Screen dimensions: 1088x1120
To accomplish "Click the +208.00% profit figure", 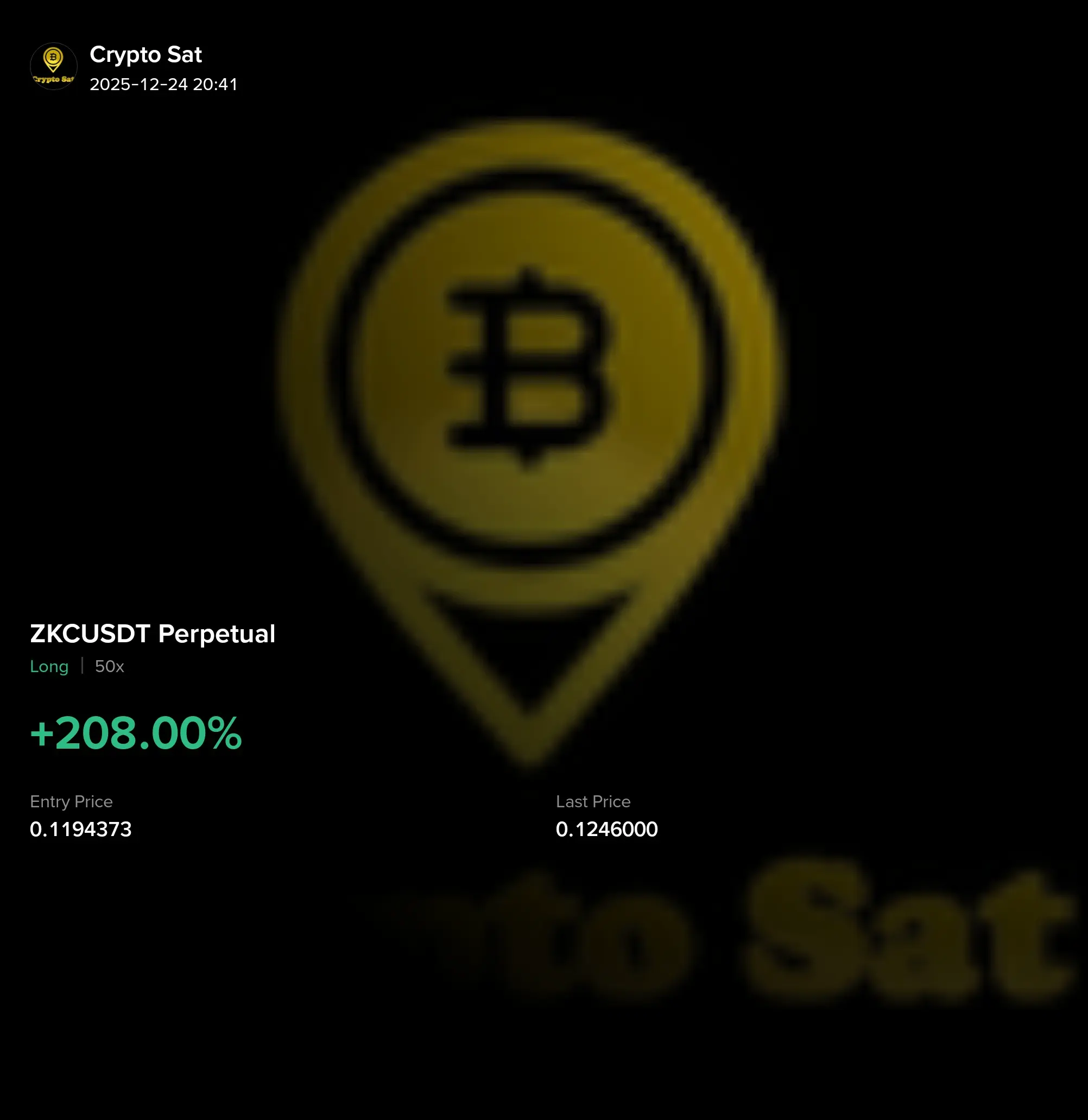I will (x=136, y=733).
